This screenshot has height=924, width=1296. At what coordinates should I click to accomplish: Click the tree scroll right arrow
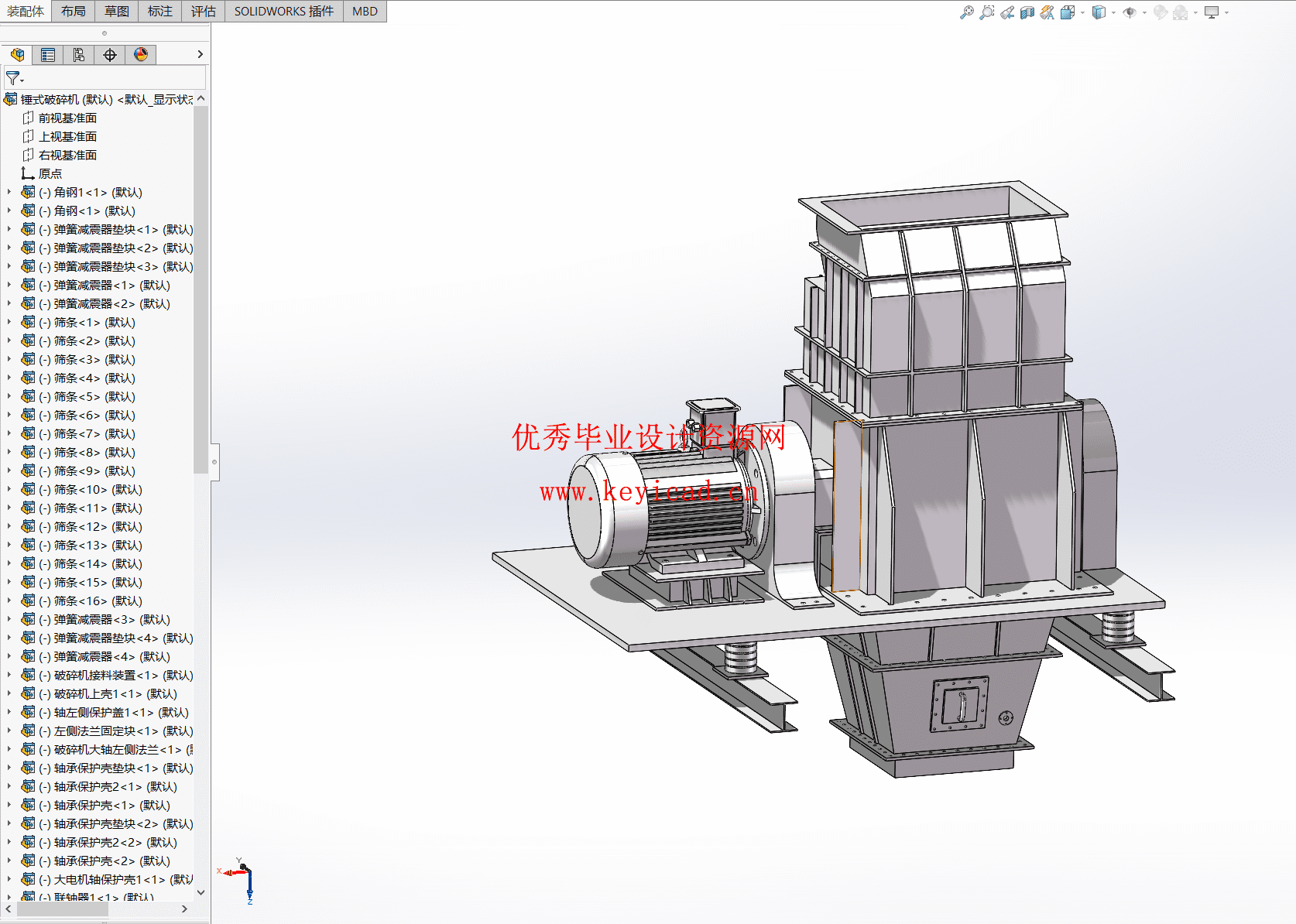pos(184,909)
